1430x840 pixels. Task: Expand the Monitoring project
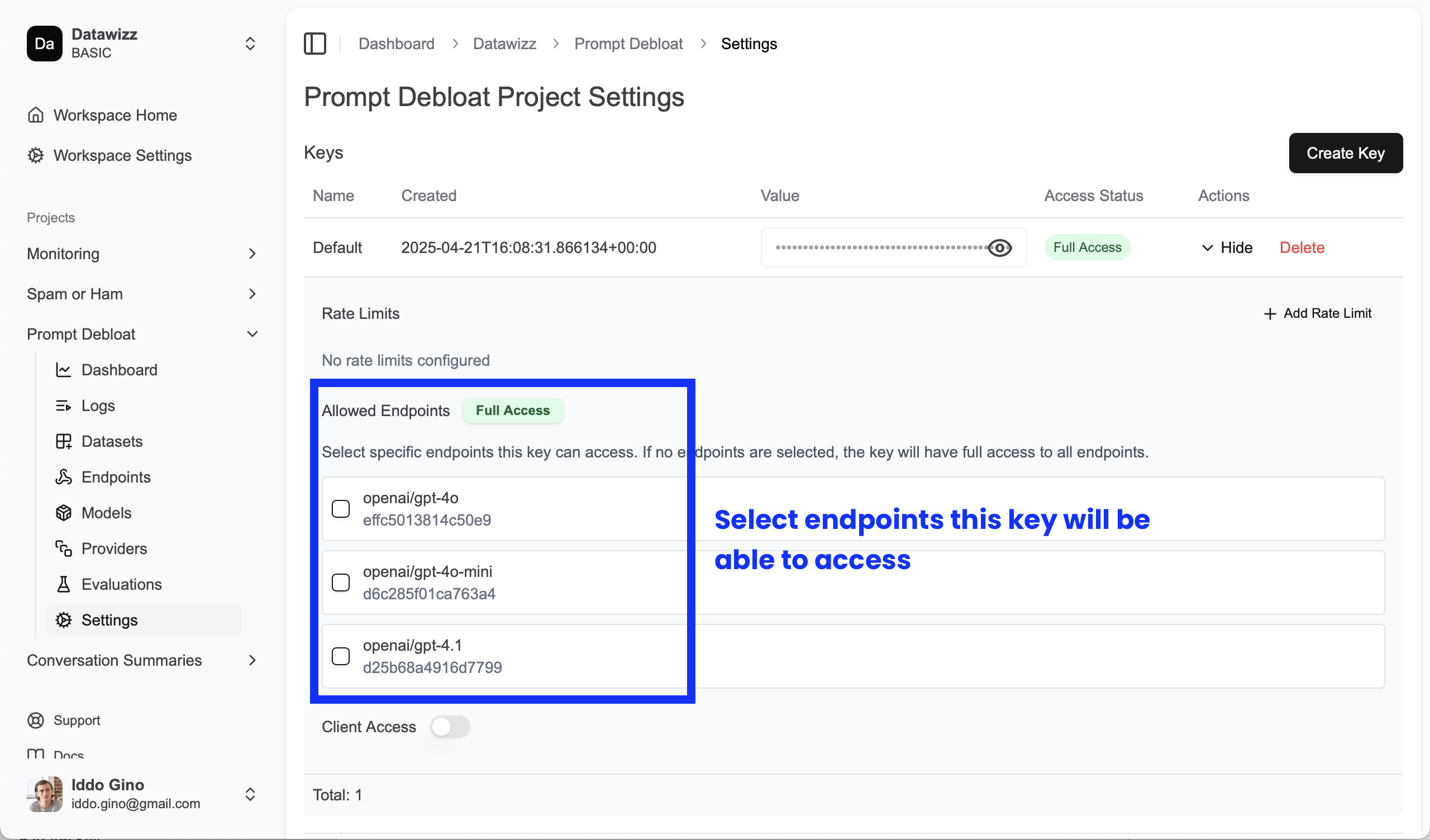pyautogui.click(x=252, y=254)
